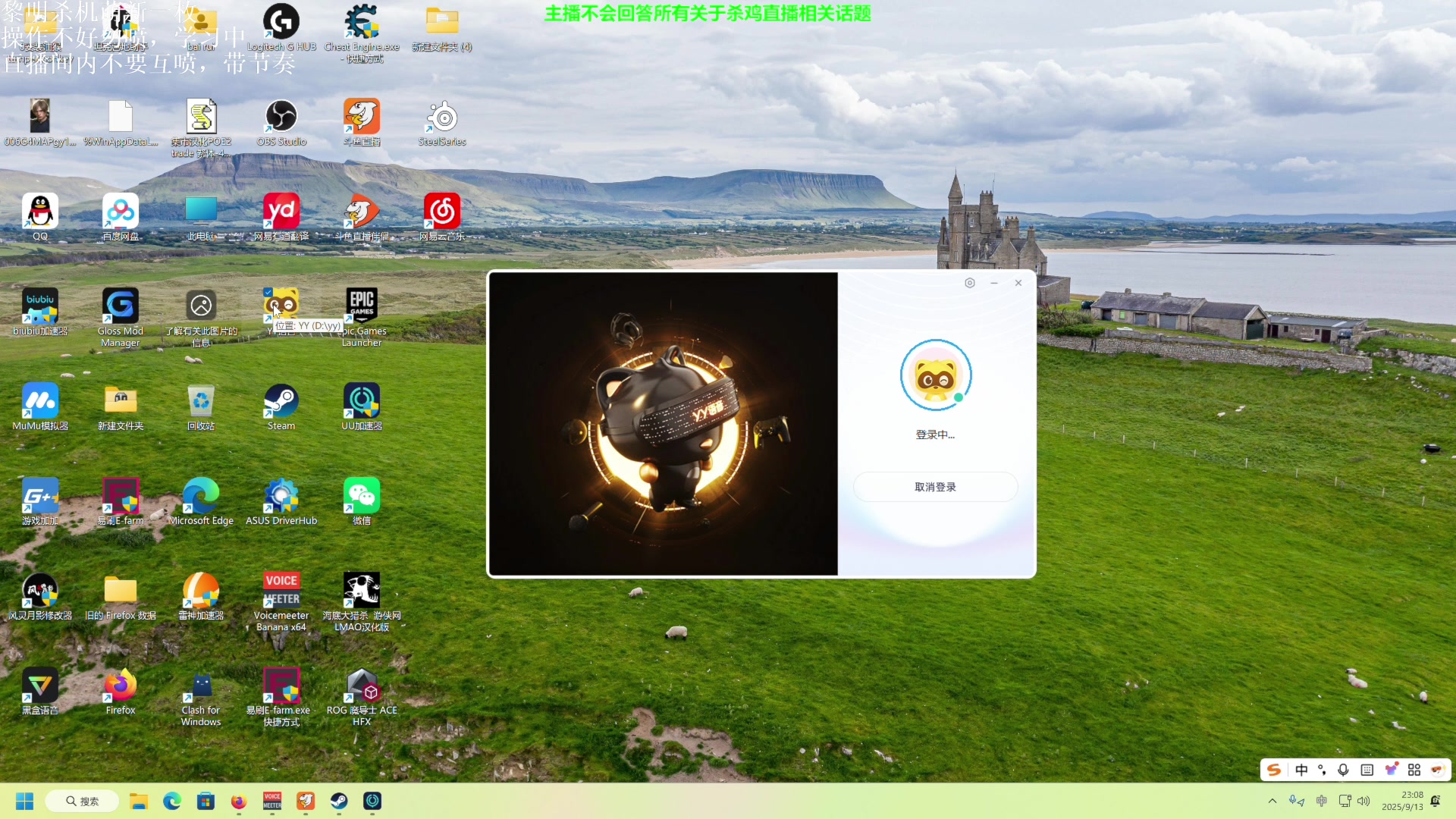Show hidden tray icons chevron
This screenshot has width=1456, height=819.
coord(1272,801)
